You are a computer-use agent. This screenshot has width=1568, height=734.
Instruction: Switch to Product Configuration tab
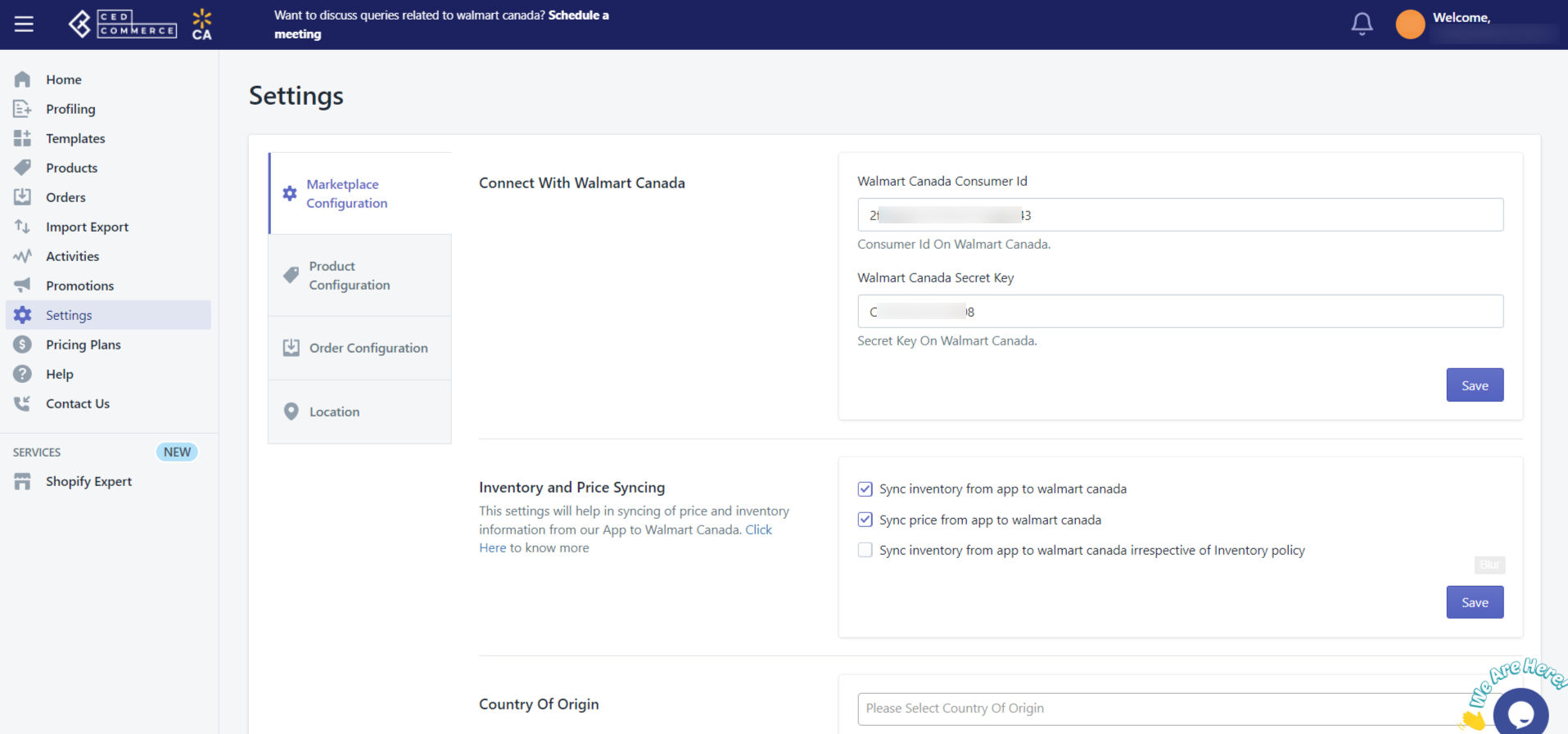coord(360,276)
